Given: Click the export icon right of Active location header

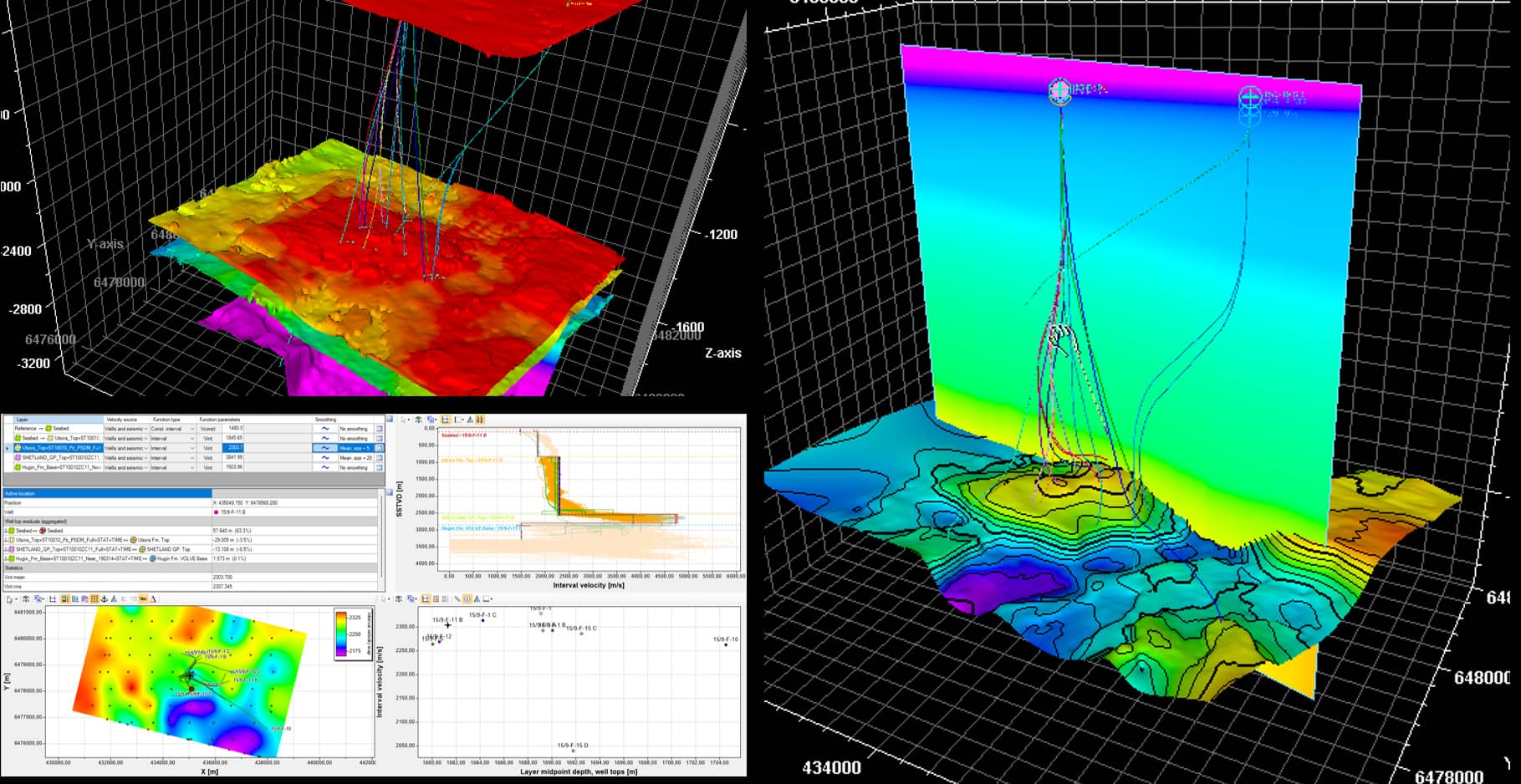Looking at the screenshot, I should (390, 493).
